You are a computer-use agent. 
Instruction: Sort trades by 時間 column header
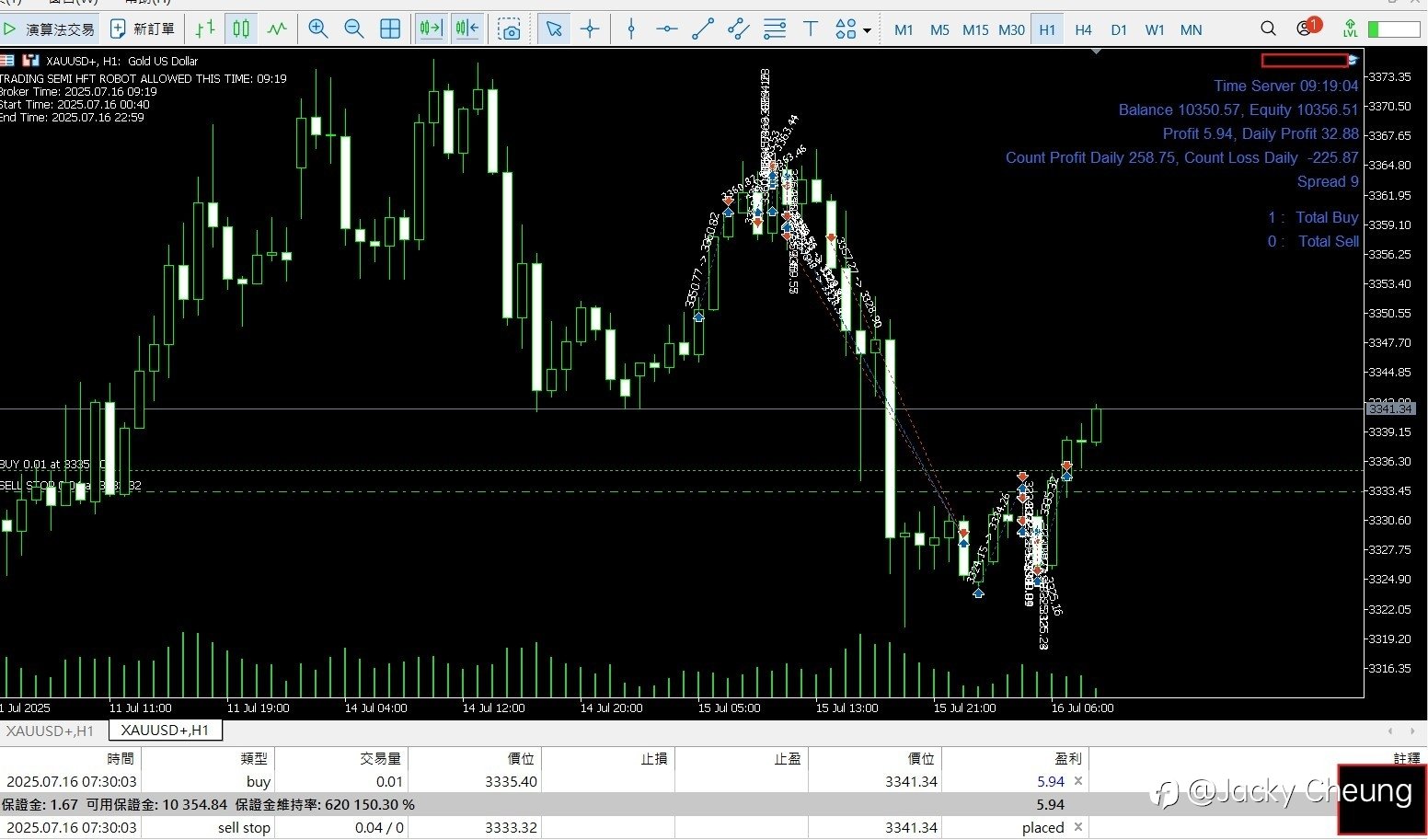point(70,758)
